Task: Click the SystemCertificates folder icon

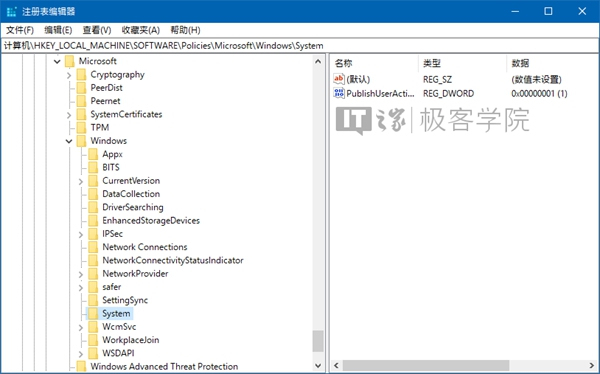Action: (81, 114)
